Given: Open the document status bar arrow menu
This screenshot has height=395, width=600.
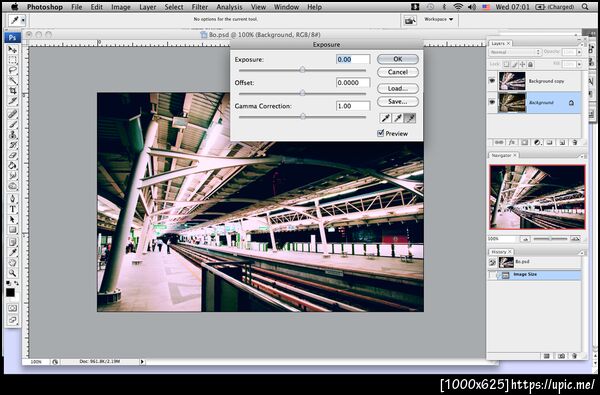Looking at the screenshot, I should (x=142, y=361).
